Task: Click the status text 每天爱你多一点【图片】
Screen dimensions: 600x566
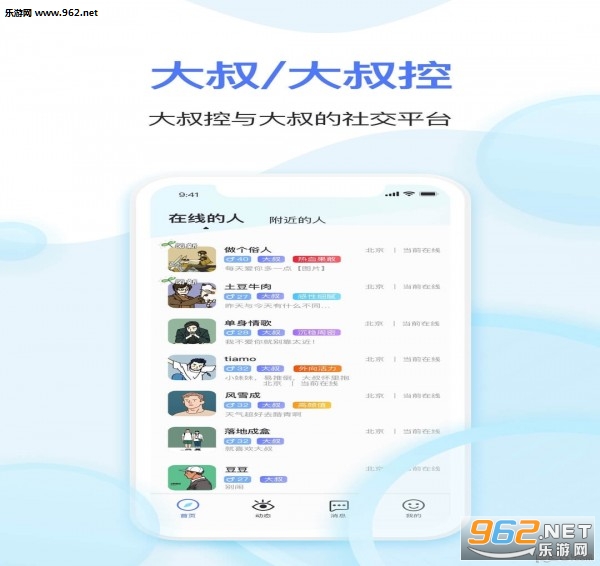Action: tap(275, 269)
